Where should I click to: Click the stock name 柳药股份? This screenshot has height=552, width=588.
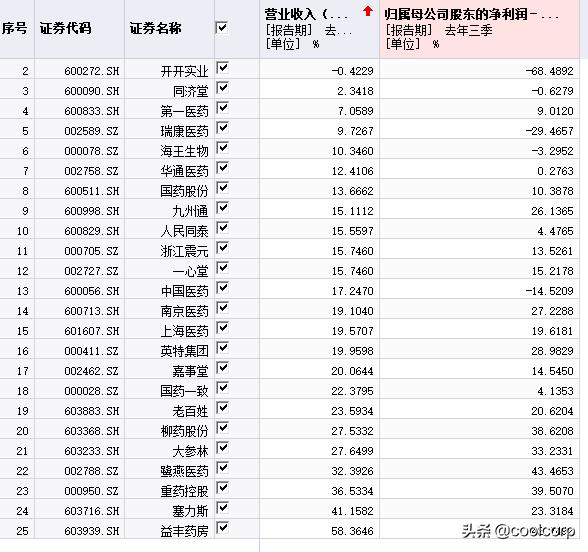click(184, 431)
